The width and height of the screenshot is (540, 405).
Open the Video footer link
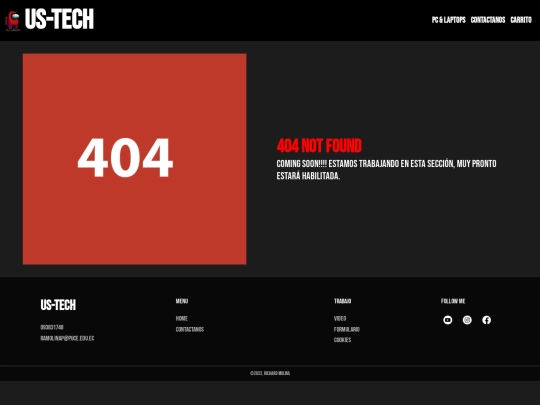pyautogui.click(x=340, y=319)
